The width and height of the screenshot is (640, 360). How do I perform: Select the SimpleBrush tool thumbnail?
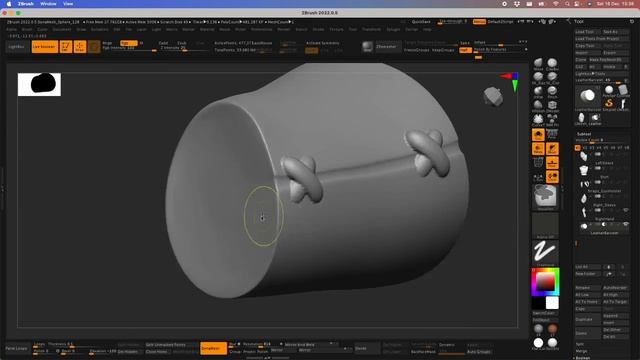click(609, 103)
